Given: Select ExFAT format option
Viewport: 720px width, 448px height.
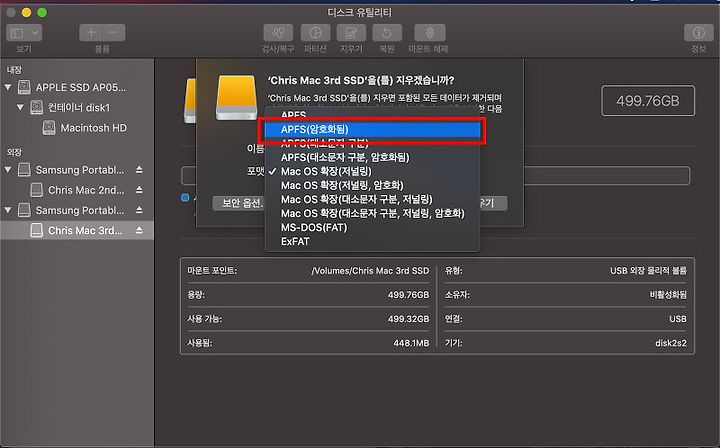Looking at the screenshot, I should (372, 241).
